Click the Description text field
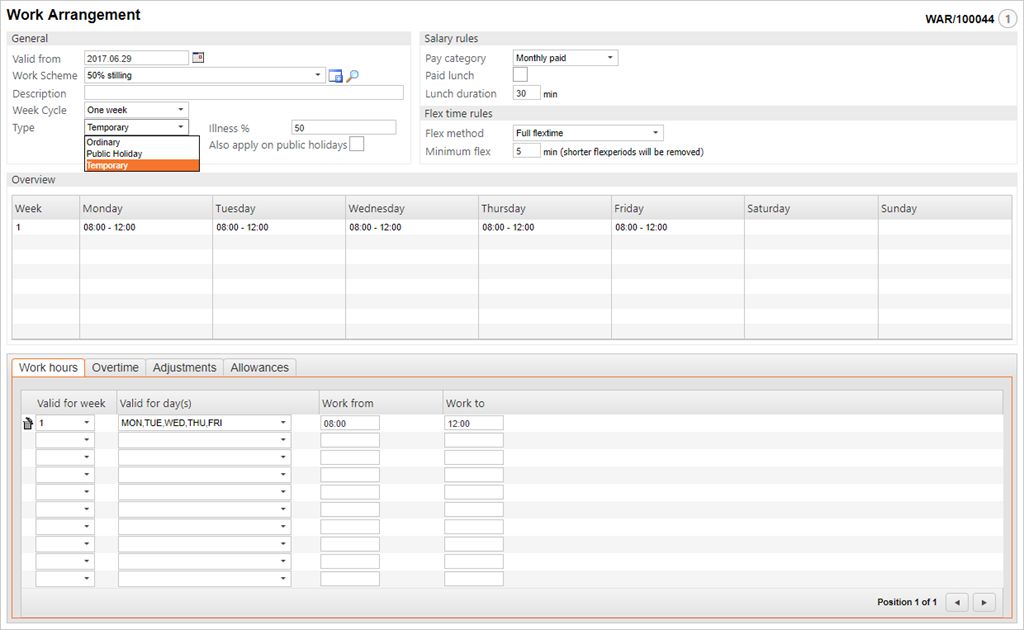Image resolution: width=1024 pixels, height=630 pixels. pyautogui.click(x=244, y=93)
